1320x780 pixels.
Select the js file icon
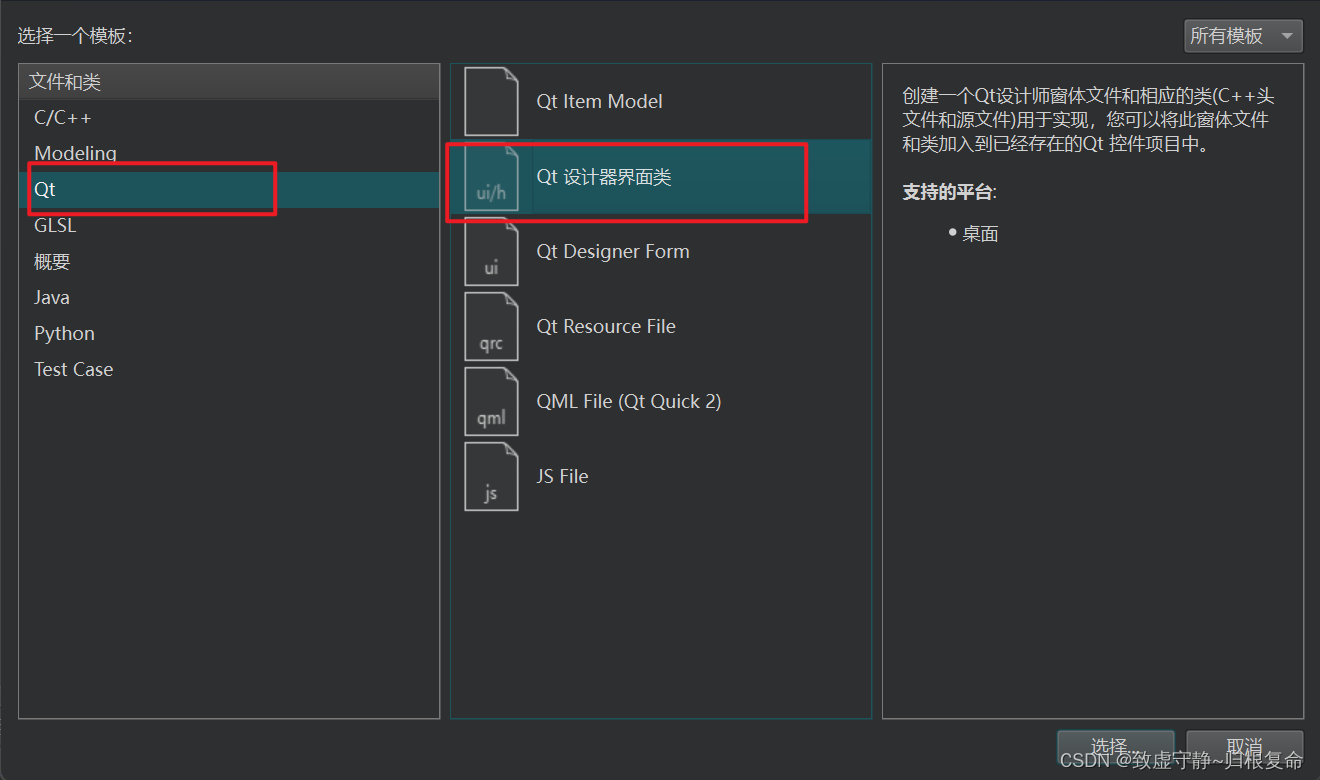491,476
